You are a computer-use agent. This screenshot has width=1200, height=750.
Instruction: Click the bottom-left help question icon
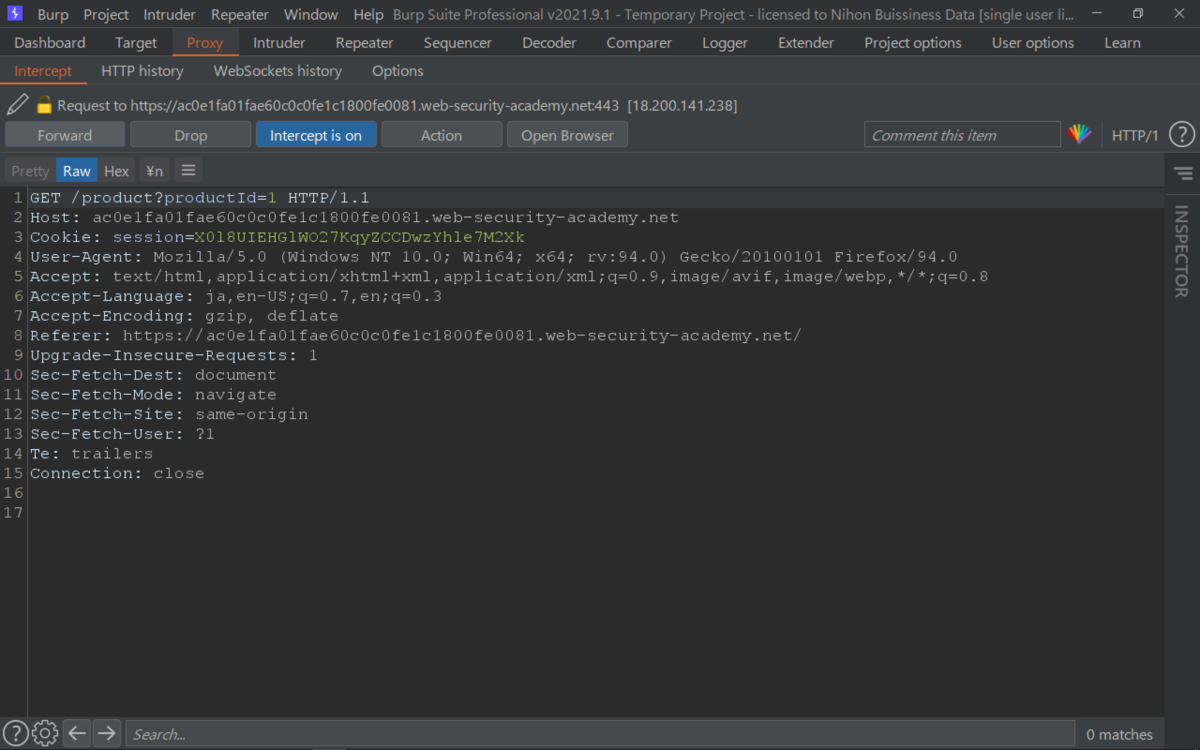coord(15,733)
